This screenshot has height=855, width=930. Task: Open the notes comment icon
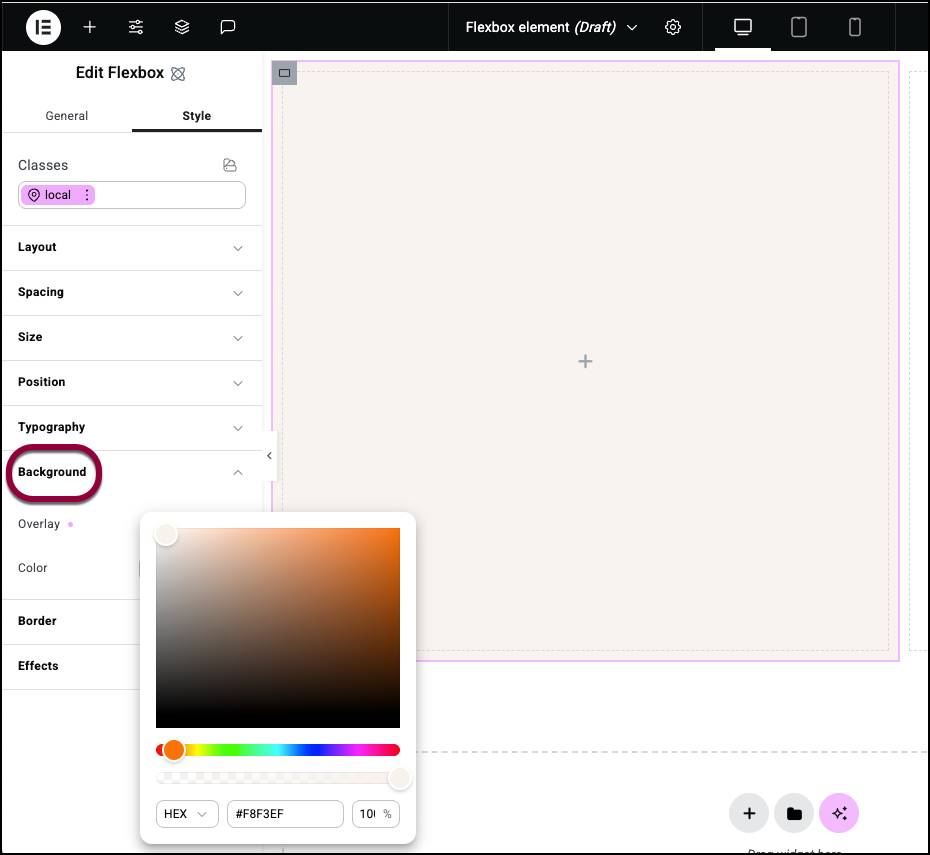[228, 27]
